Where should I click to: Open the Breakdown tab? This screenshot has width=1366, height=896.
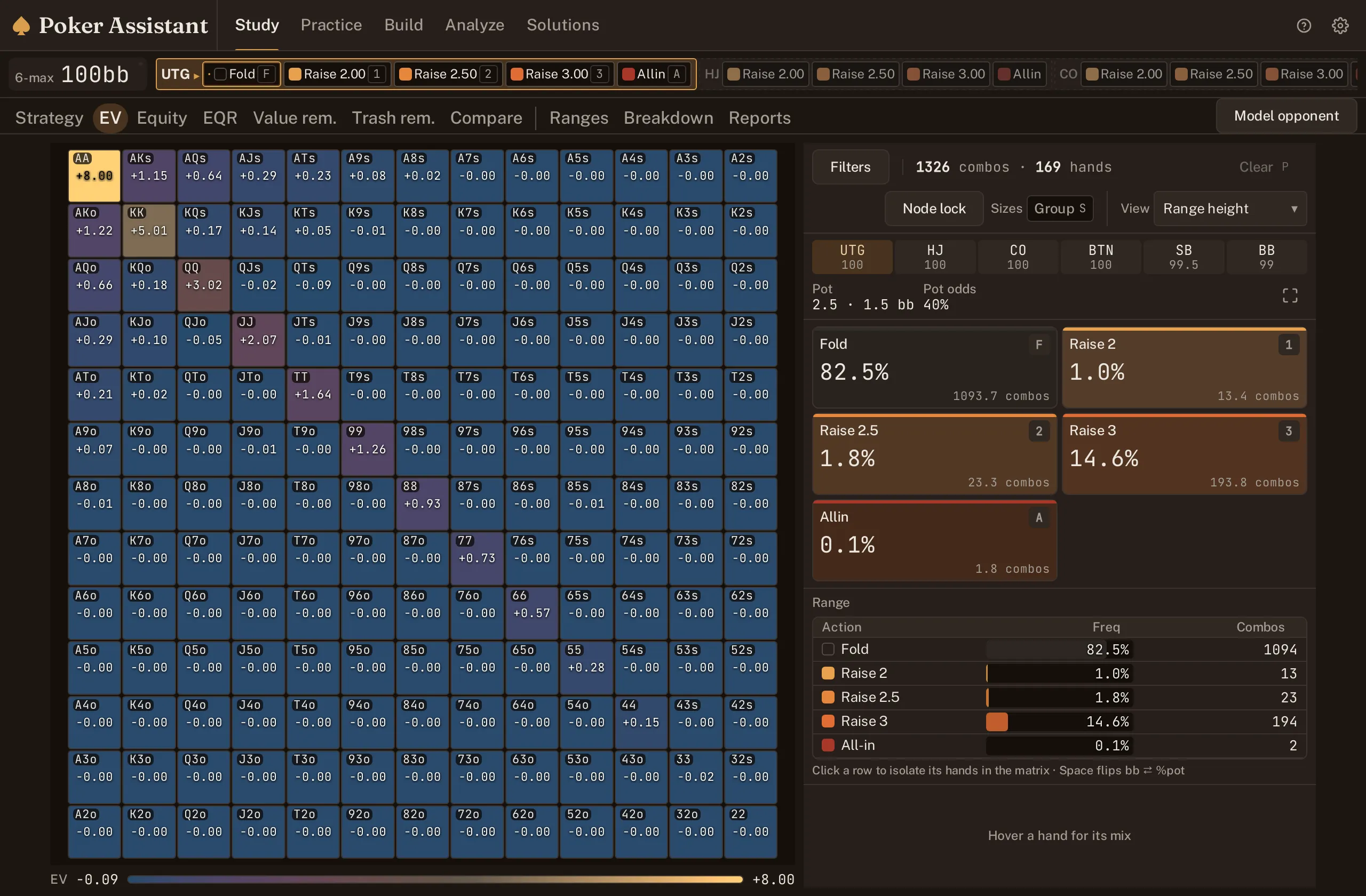point(669,117)
